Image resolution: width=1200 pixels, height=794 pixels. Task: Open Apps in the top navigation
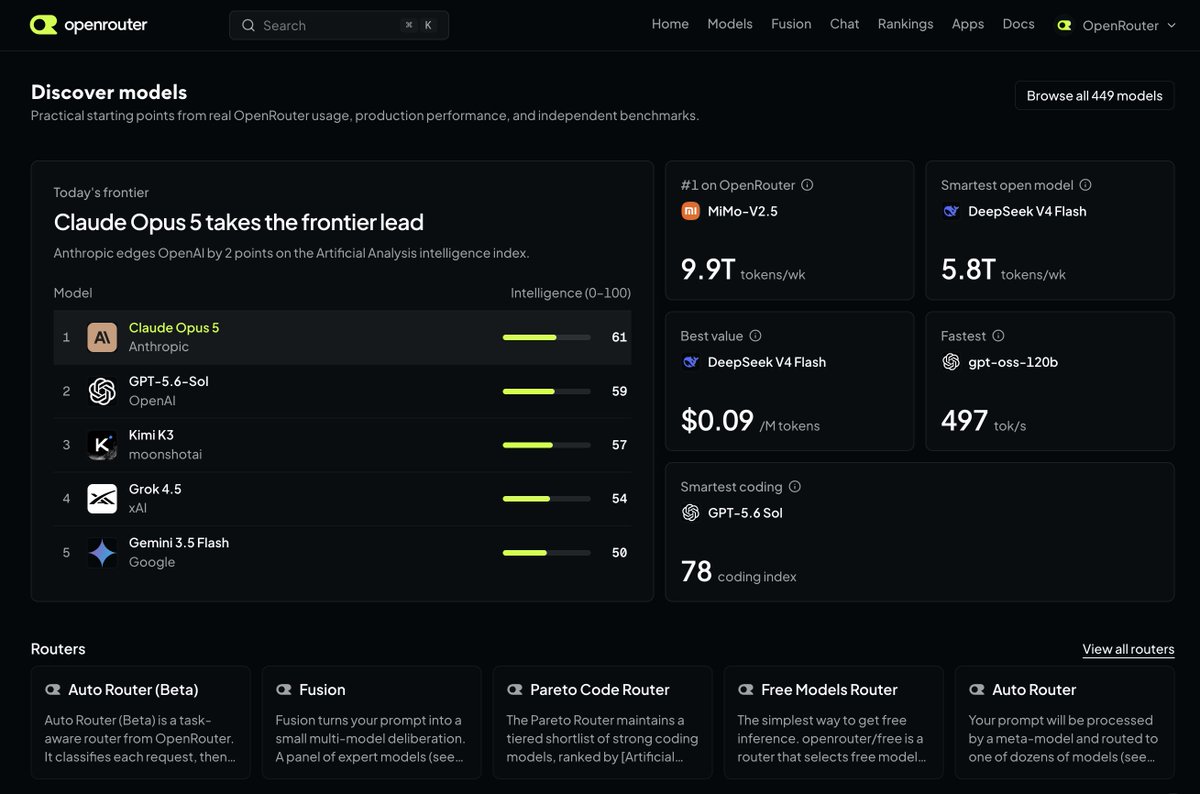pos(968,24)
